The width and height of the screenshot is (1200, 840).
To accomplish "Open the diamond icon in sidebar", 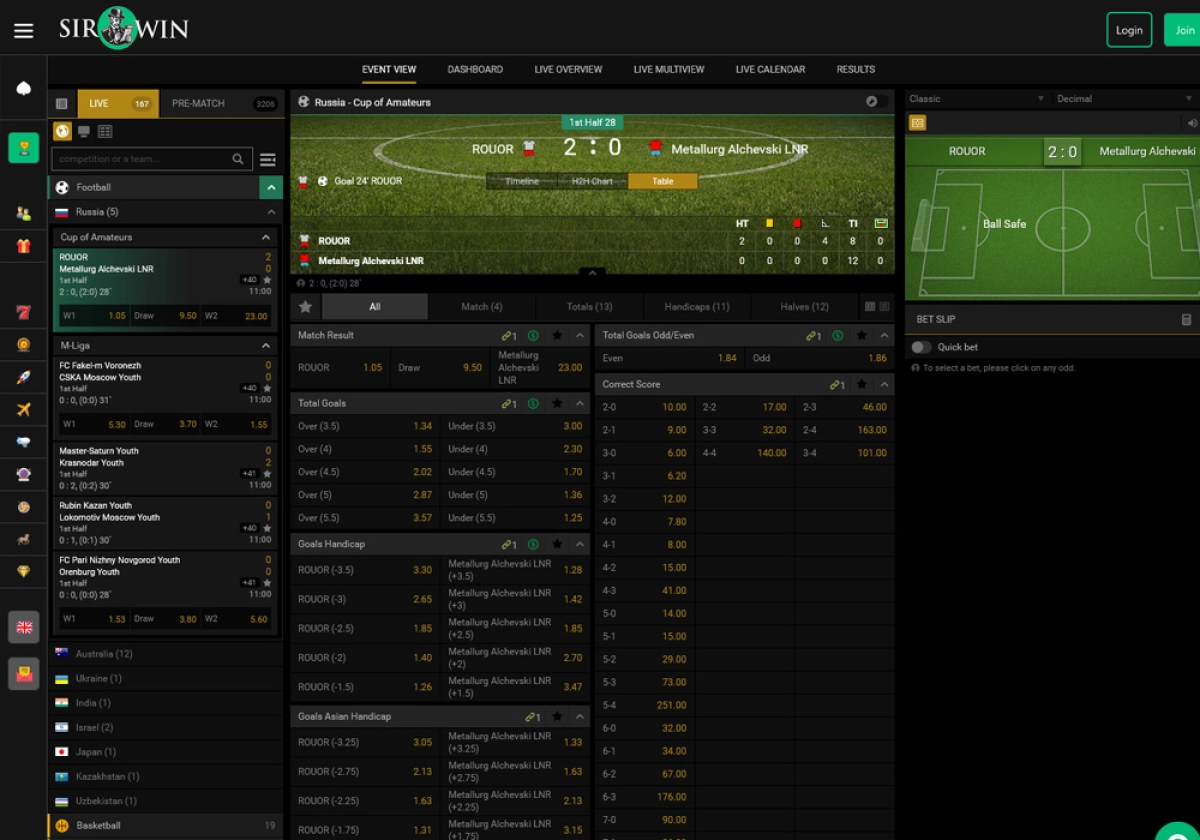I will pyautogui.click(x=24, y=571).
